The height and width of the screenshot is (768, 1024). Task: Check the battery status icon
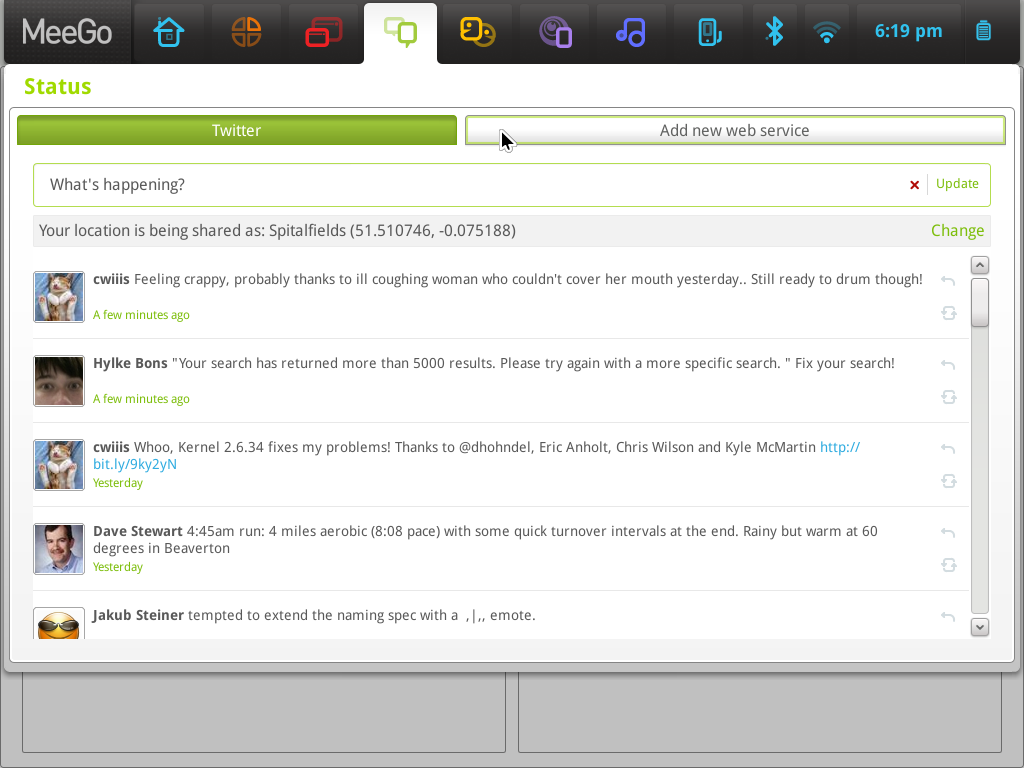pos(982,31)
